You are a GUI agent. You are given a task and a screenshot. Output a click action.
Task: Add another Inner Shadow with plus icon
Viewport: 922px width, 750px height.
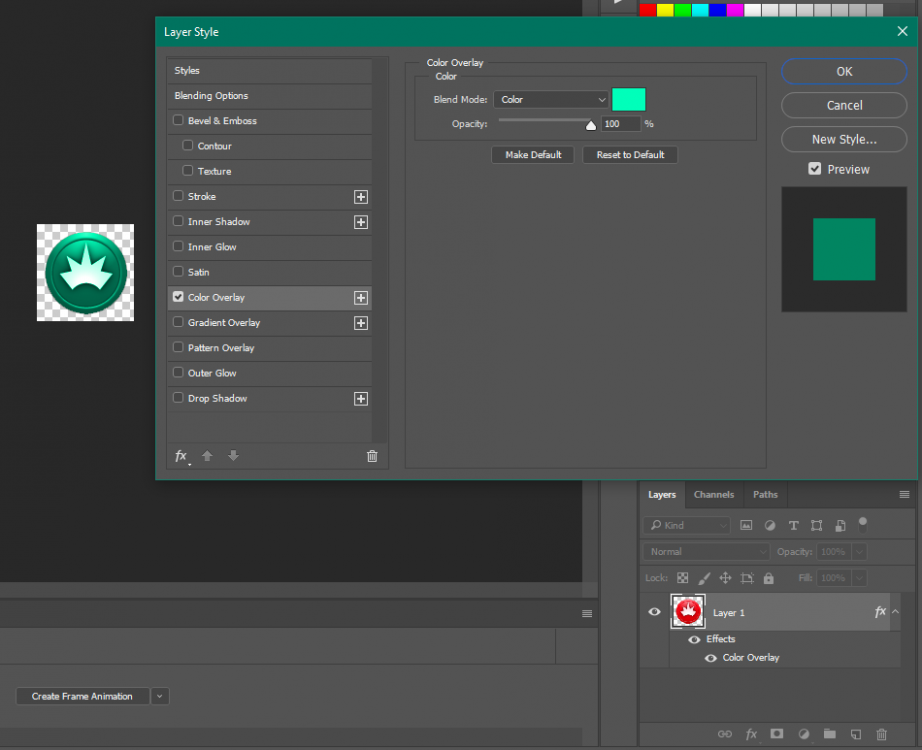tap(360, 222)
